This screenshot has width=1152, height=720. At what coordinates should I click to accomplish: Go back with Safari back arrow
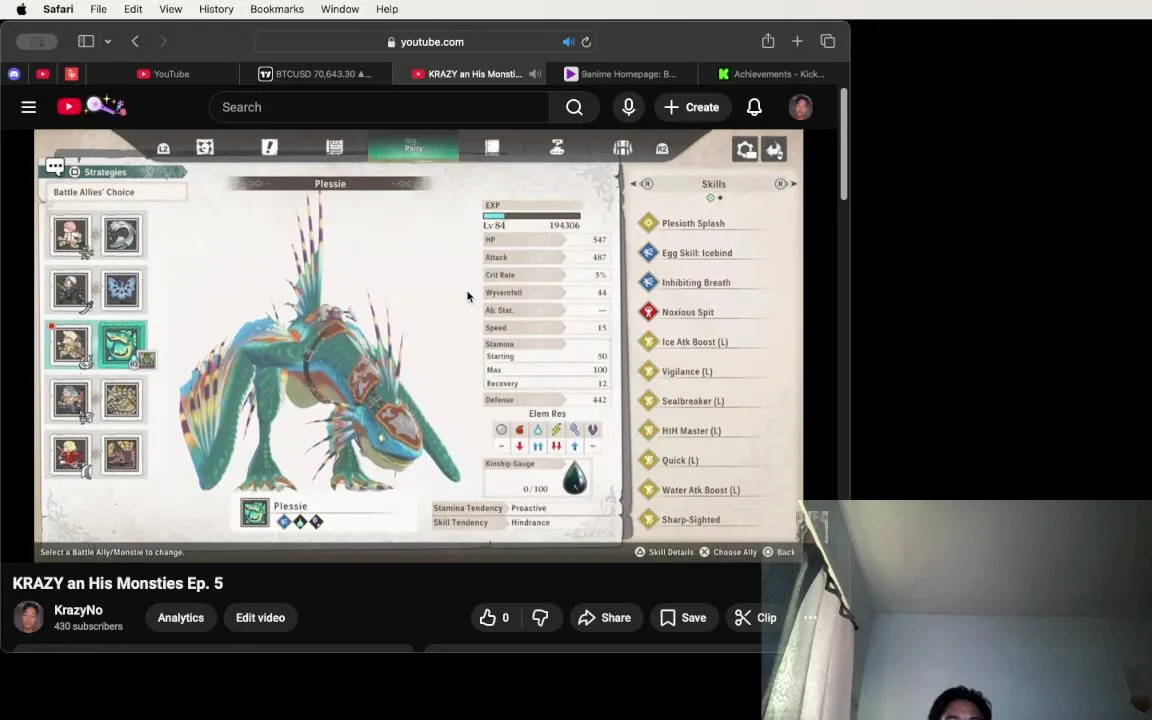135,41
